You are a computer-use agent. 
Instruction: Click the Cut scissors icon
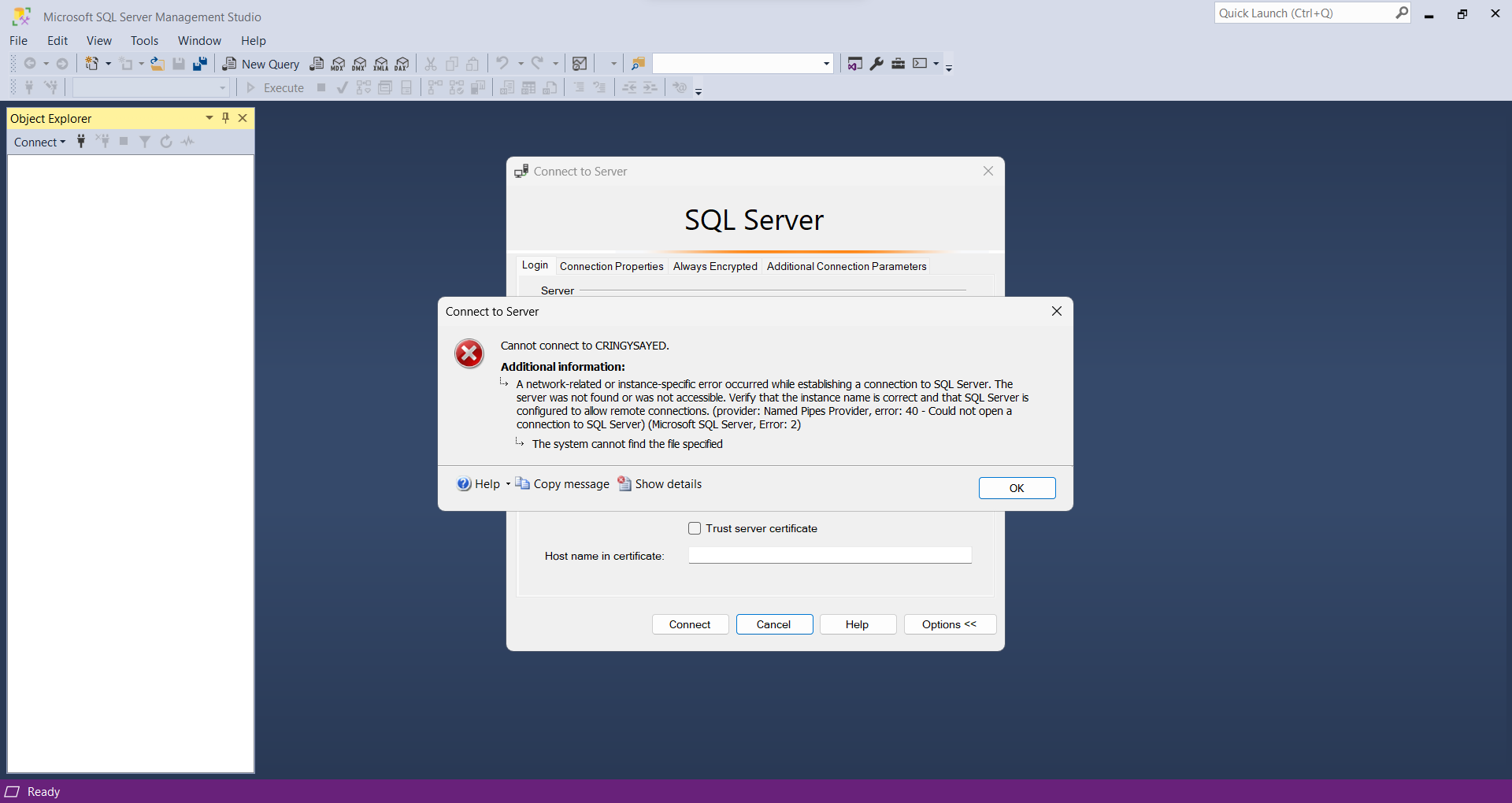[x=431, y=64]
